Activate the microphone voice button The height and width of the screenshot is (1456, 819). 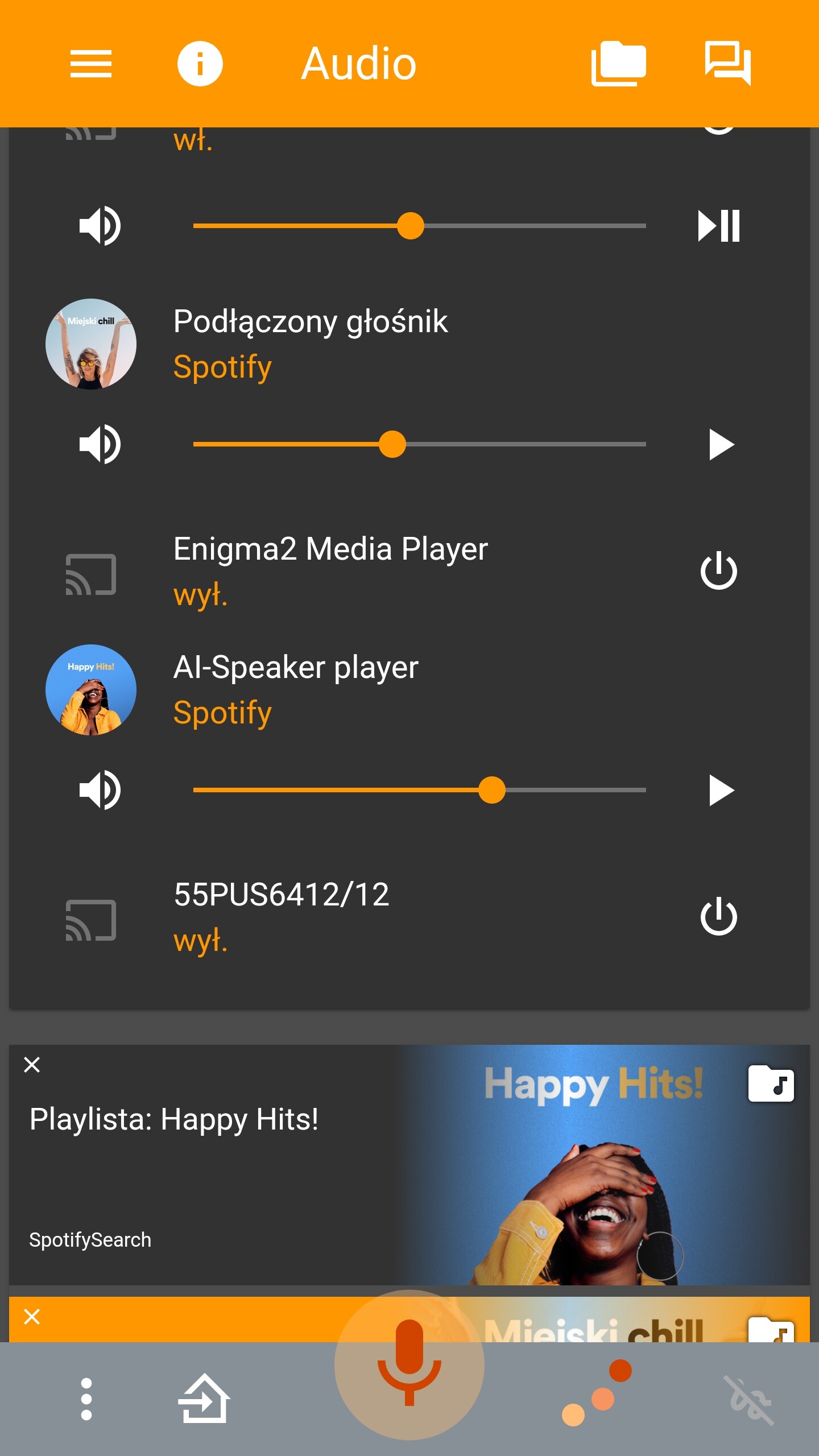[x=409, y=1365]
